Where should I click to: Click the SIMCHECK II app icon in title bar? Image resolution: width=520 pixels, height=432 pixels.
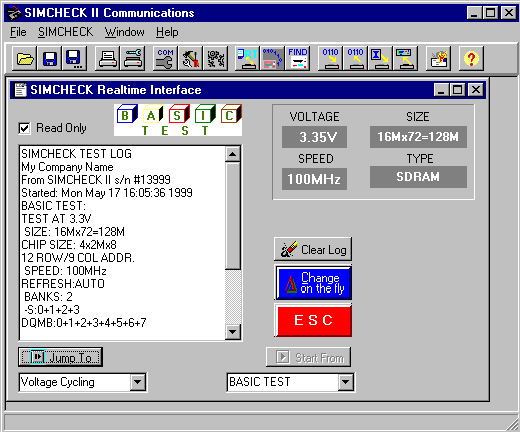[x=14, y=13]
